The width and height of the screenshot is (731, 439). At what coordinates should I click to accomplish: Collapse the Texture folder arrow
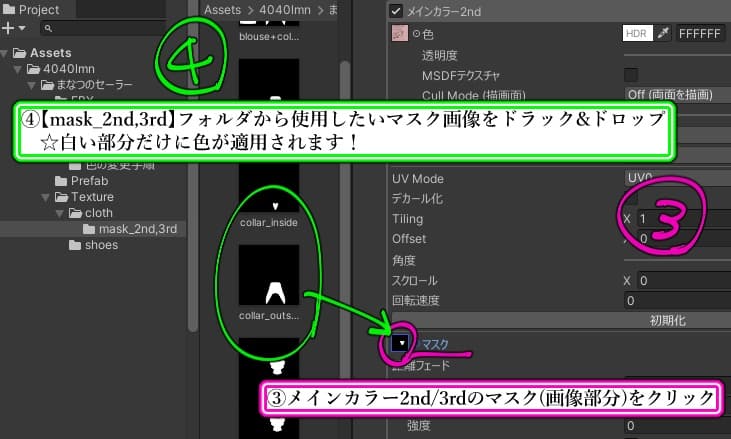pos(46,198)
